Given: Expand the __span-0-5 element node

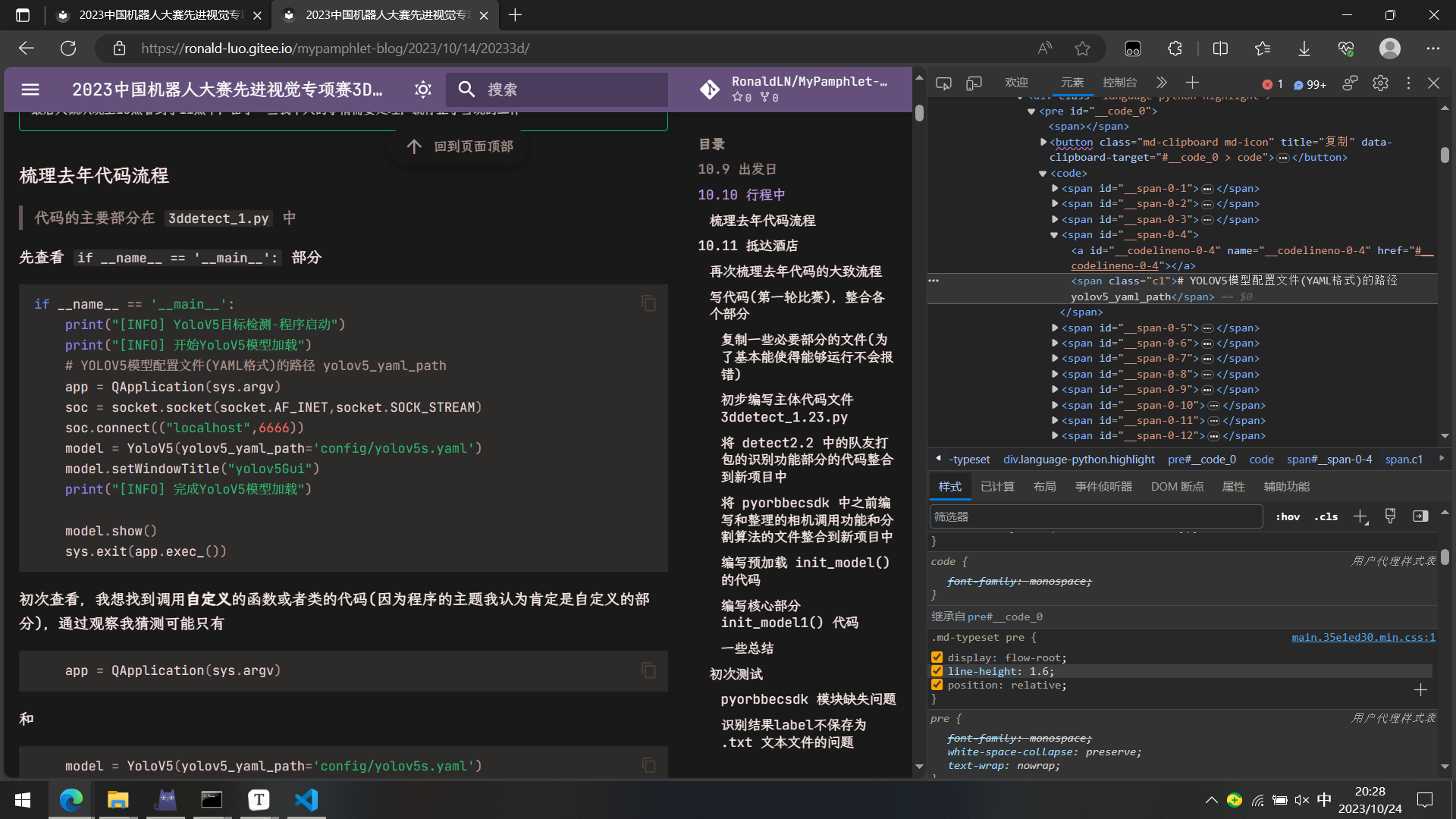Looking at the screenshot, I should (1054, 328).
